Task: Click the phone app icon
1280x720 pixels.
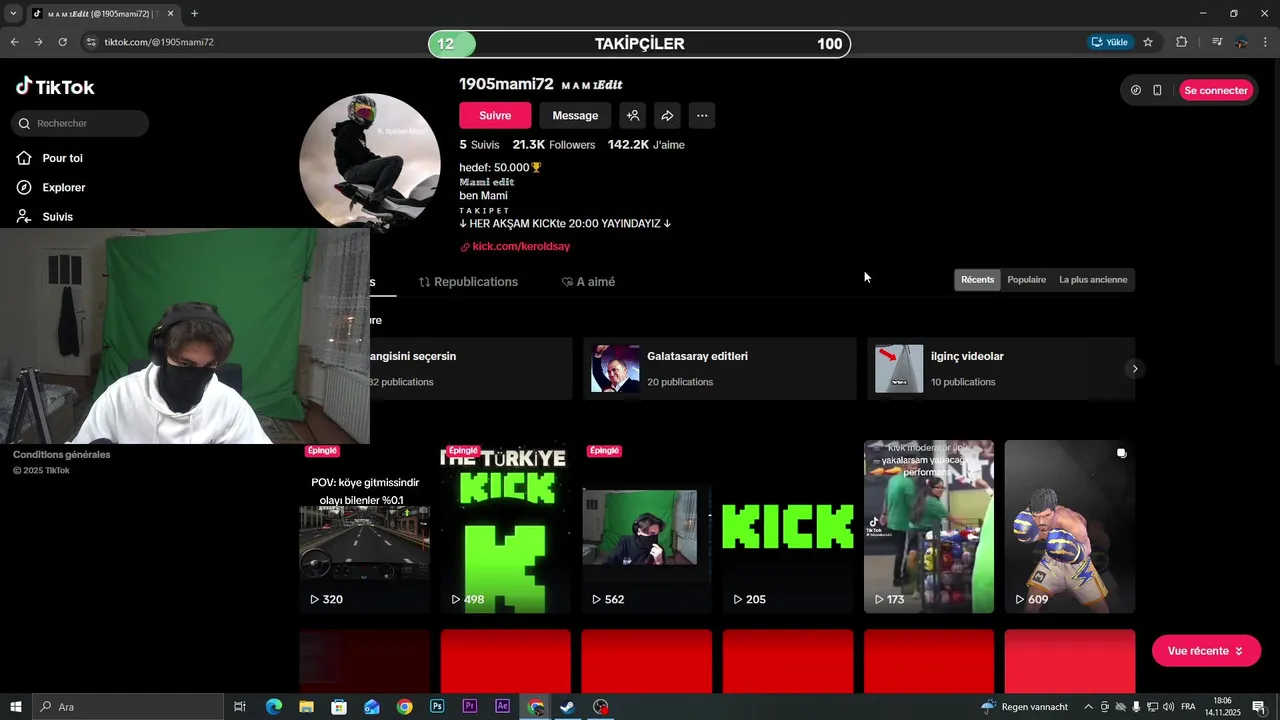Action: click(x=1157, y=90)
